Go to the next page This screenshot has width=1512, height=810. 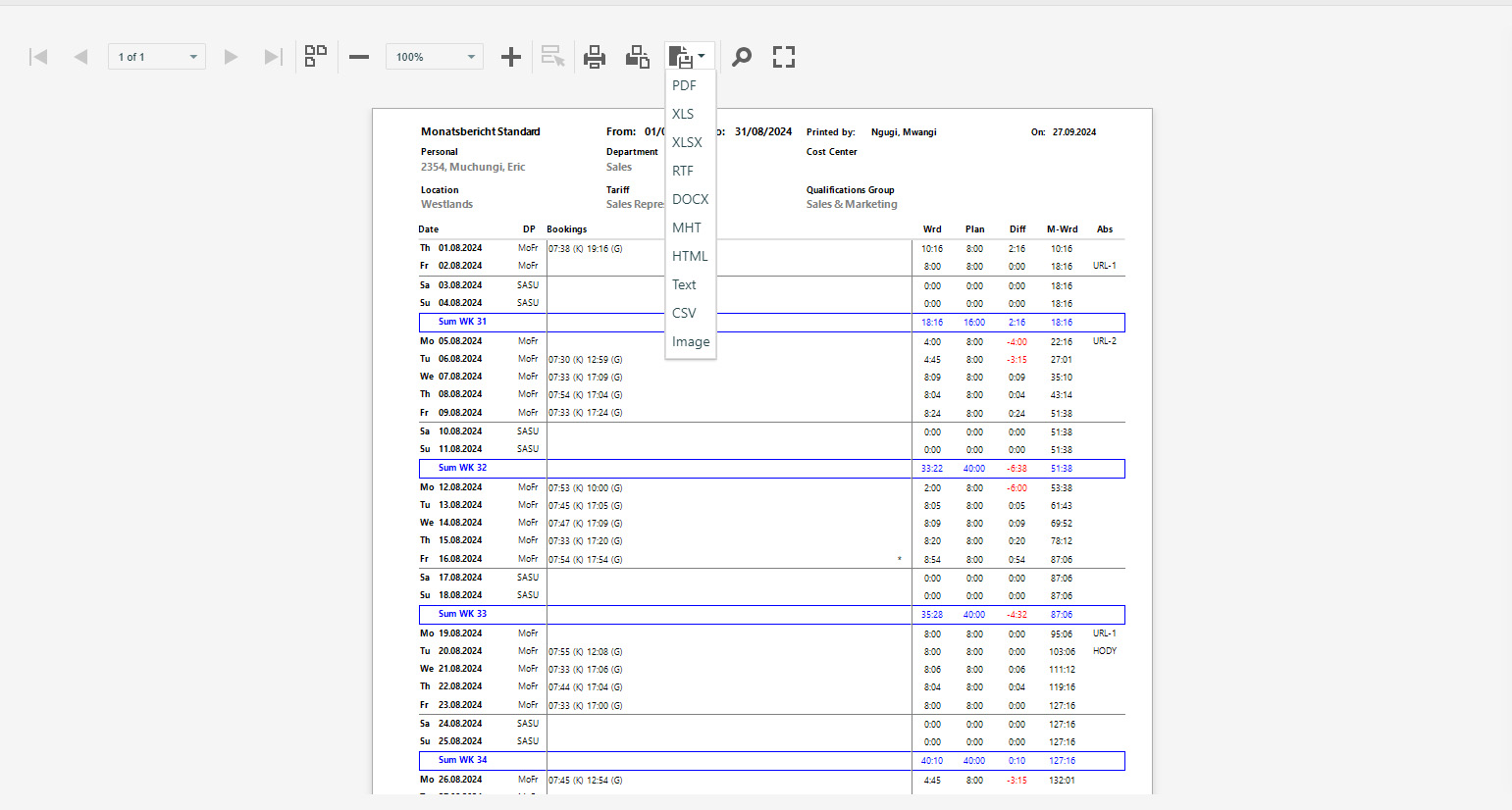coord(232,57)
